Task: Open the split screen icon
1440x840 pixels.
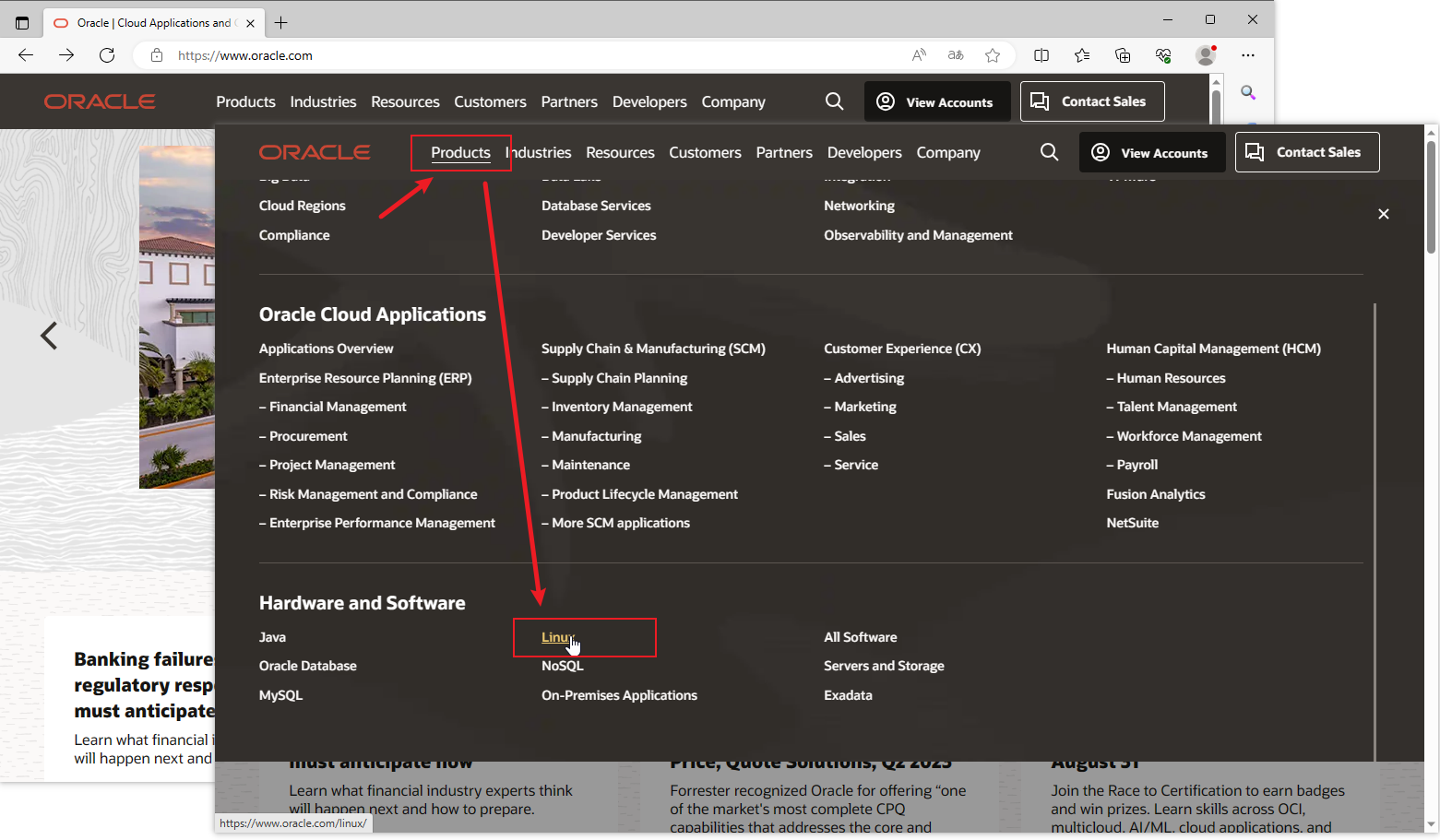Action: tap(1041, 55)
